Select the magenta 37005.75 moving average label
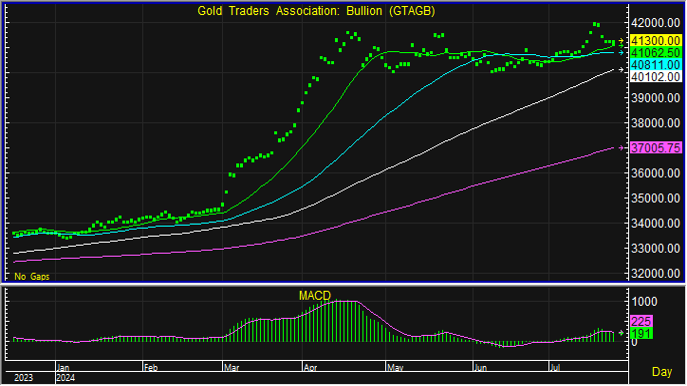 tap(655, 148)
